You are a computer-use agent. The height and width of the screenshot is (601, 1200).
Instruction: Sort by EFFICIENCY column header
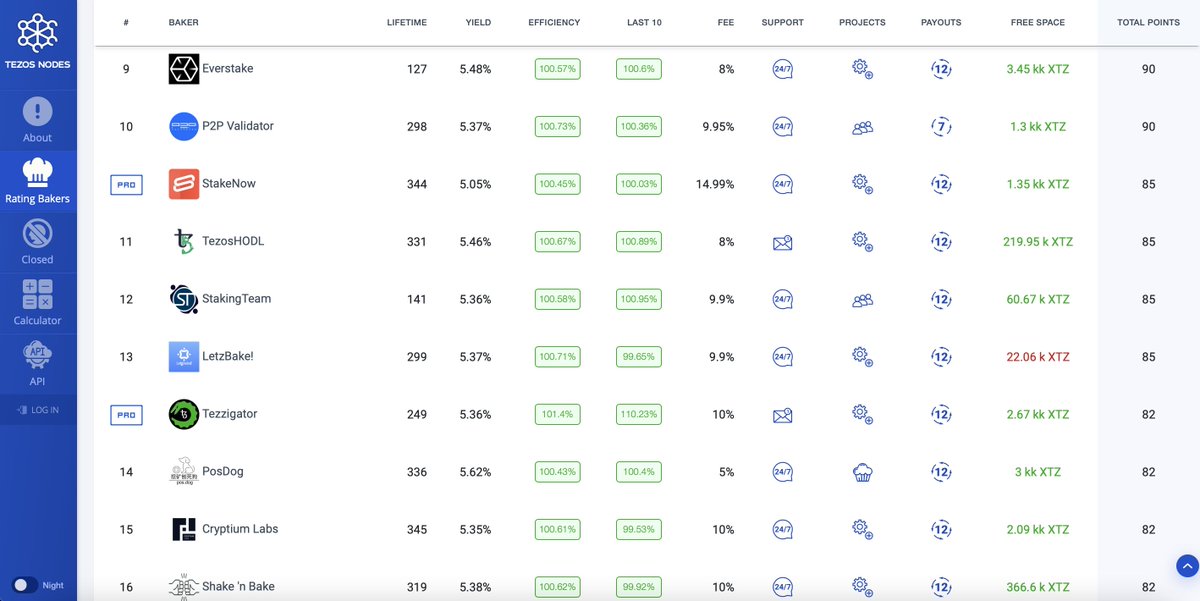(x=554, y=22)
